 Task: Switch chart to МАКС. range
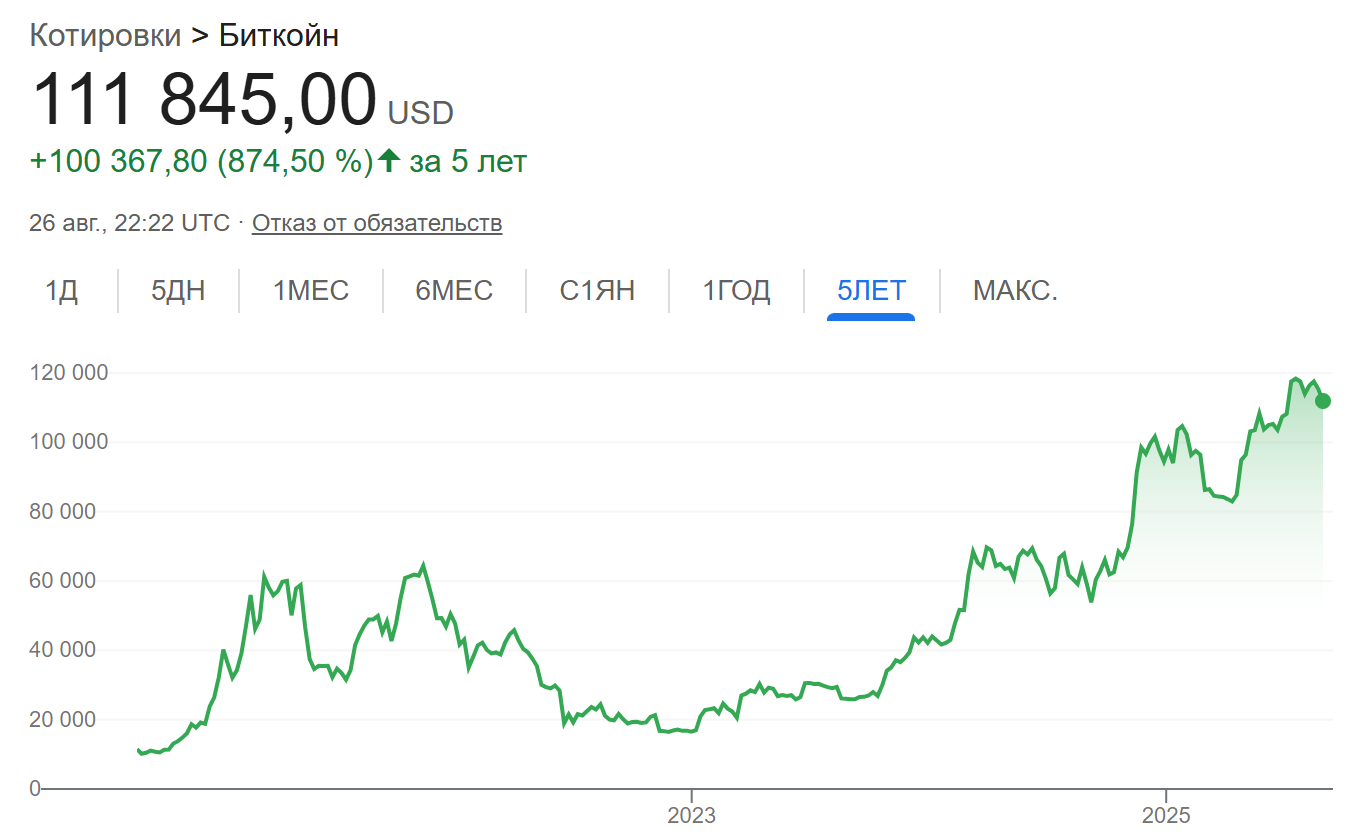1015,291
